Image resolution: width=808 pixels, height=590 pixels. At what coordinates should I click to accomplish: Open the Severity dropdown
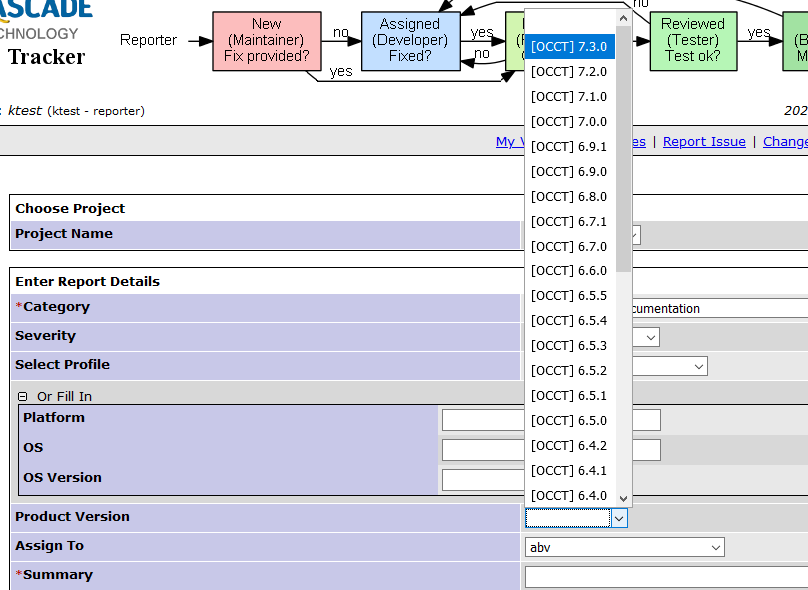point(646,337)
